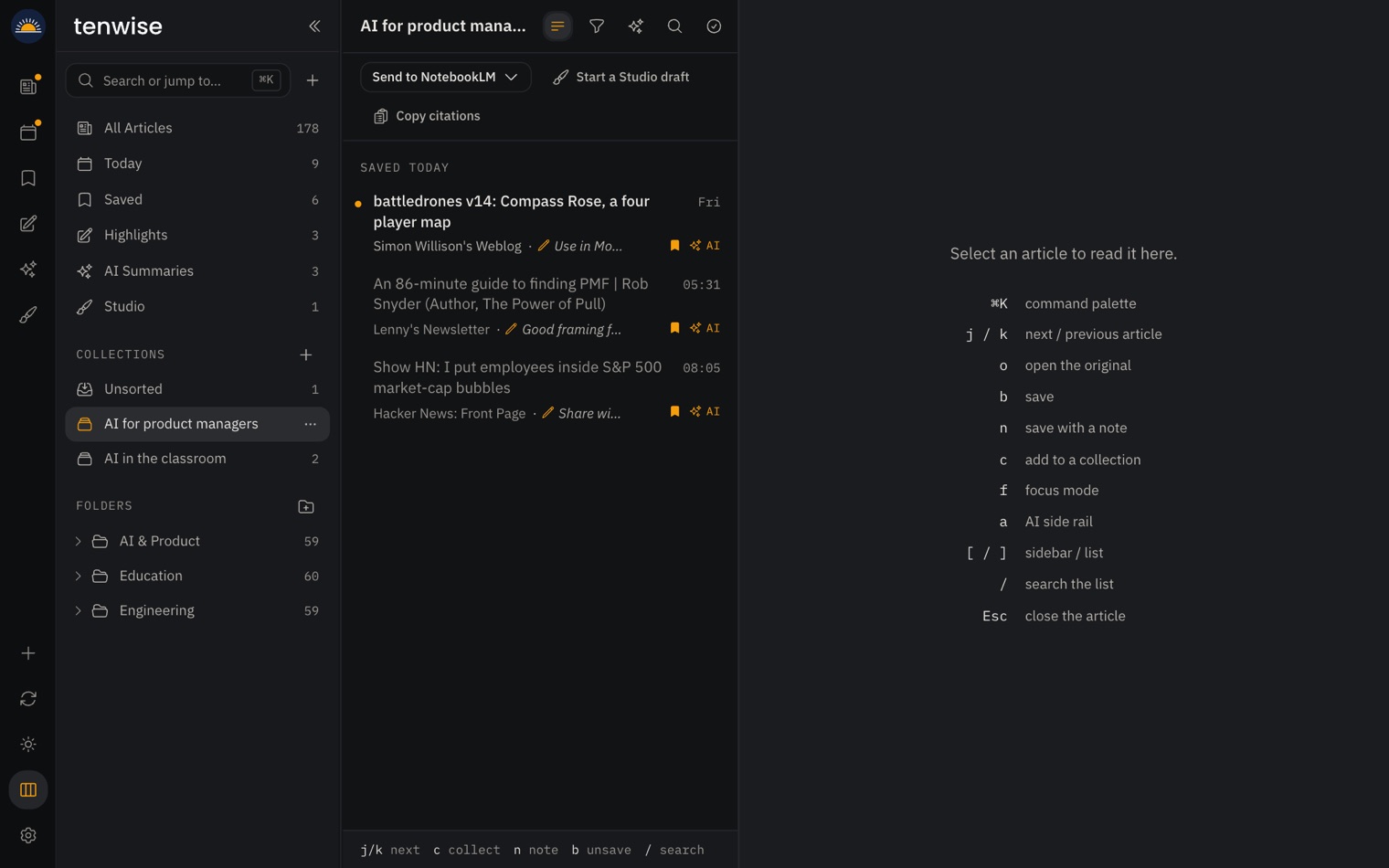Open more options for AI for product managers
The image size is (1389, 868).
pyautogui.click(x=311, y=424)
